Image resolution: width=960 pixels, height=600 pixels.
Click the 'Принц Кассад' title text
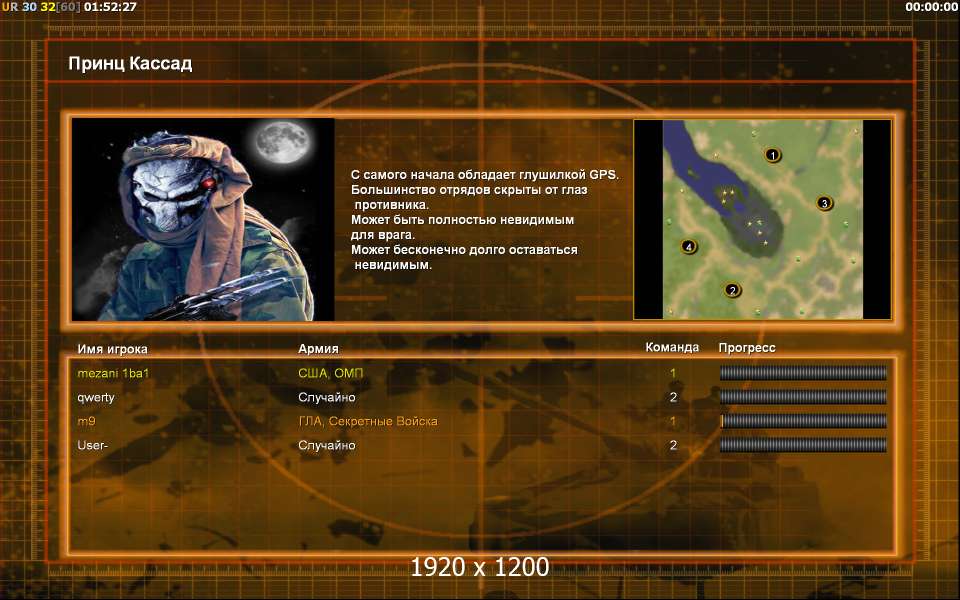[130, 63]
